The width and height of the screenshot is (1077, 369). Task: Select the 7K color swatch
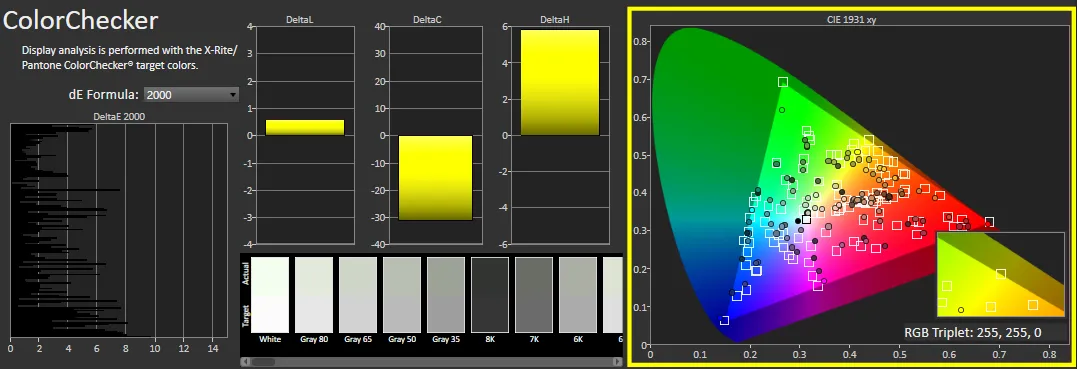tap(534, 295)
